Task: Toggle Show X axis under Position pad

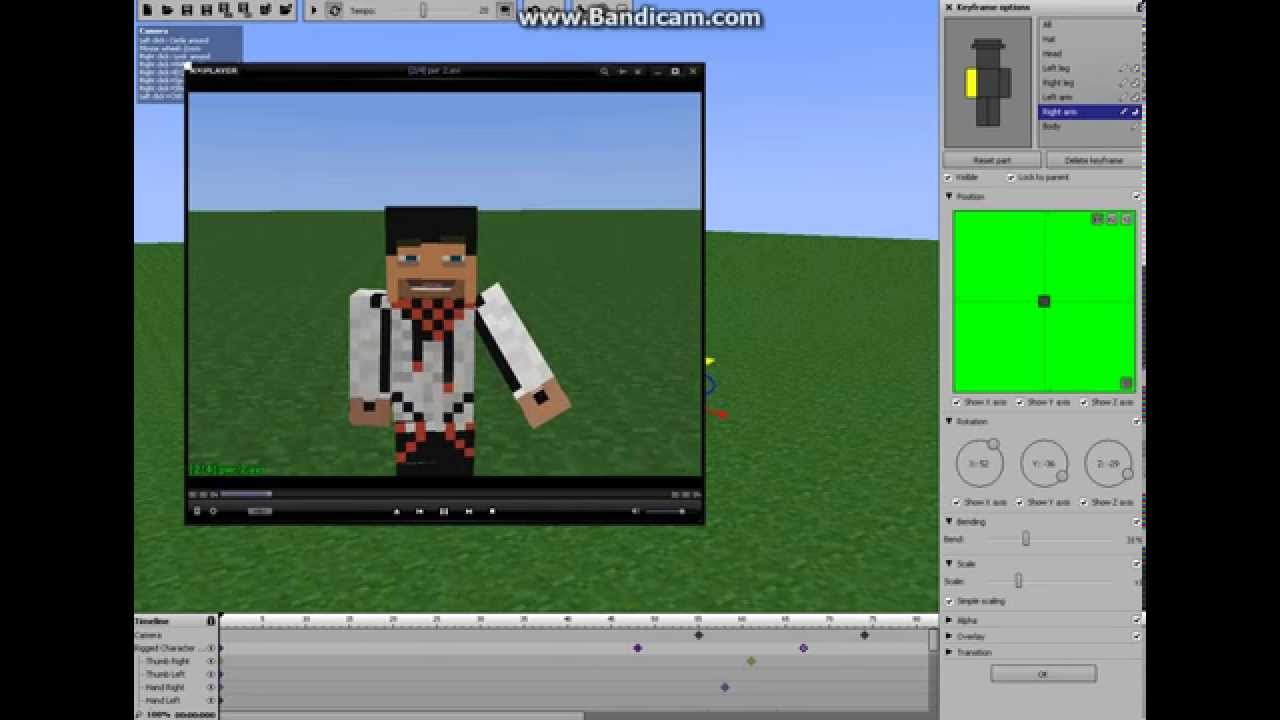Action: pyautogui.click(x=957, y=402)
